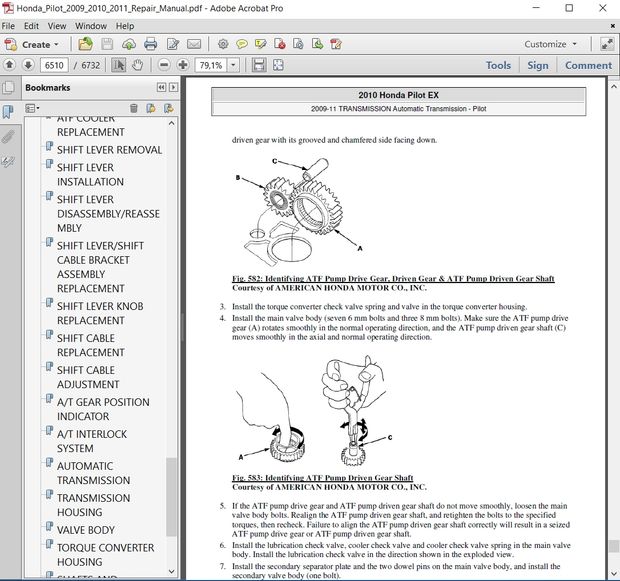Go to next page arrow button
Screen dimensions: 620x581
click(x=28, y=64)
